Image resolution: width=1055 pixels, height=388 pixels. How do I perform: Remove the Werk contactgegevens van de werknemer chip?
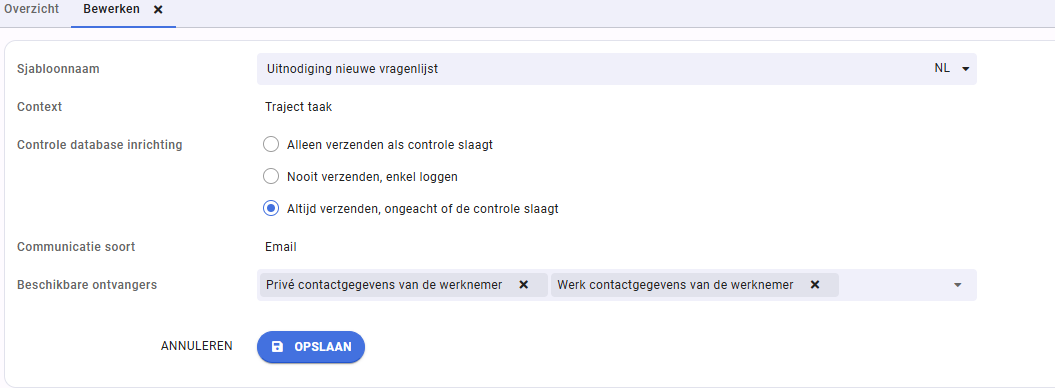click(815, 285)
